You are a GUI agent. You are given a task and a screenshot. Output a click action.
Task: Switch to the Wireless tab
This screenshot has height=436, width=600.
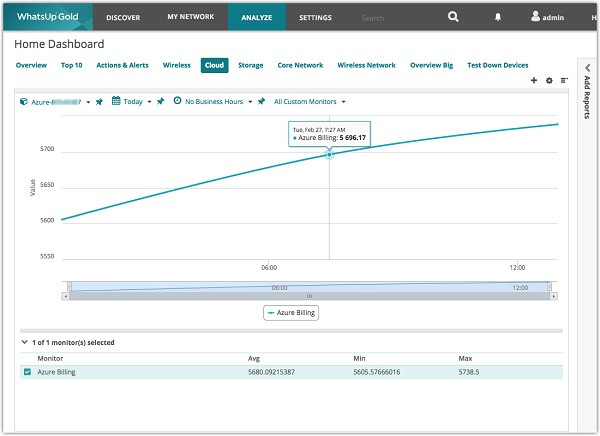point(176,65)
